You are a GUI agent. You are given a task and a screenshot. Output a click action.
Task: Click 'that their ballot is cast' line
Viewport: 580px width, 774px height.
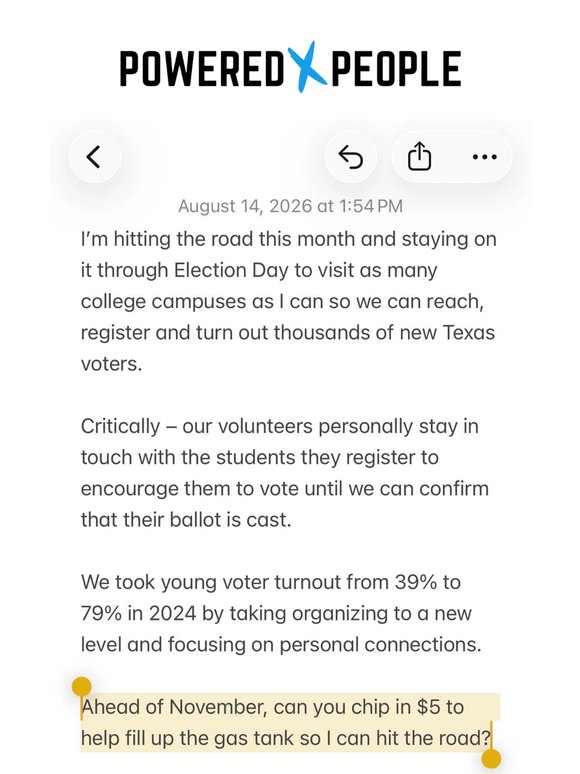(x=186, y=520)
